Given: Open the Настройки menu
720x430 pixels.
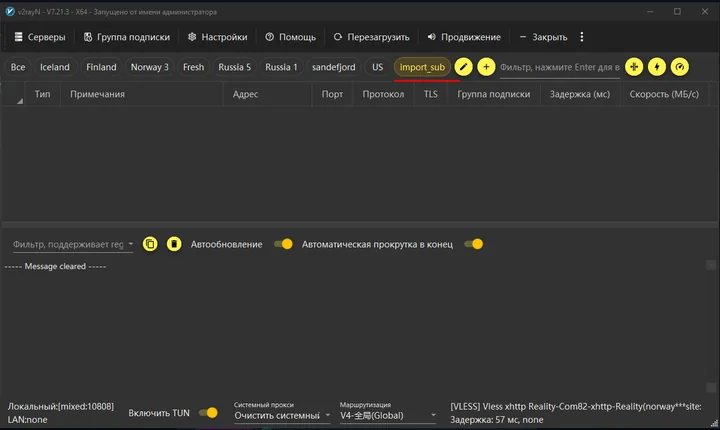Looking at the screenshot, I should [x=218, y=37].
